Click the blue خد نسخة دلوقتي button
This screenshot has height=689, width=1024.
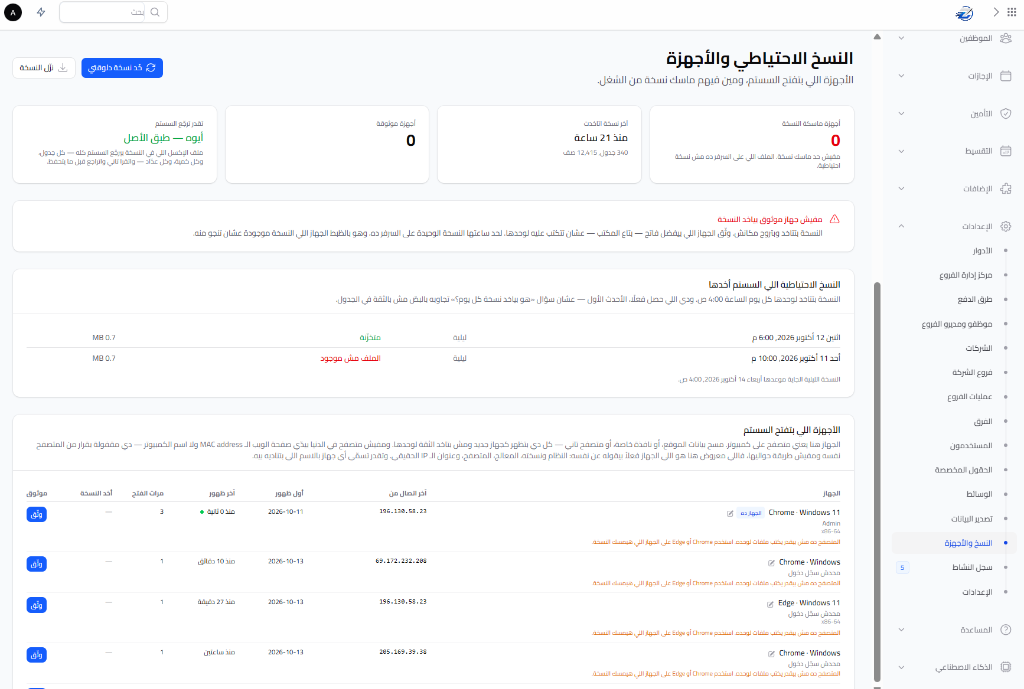click(x=122, y=68)
